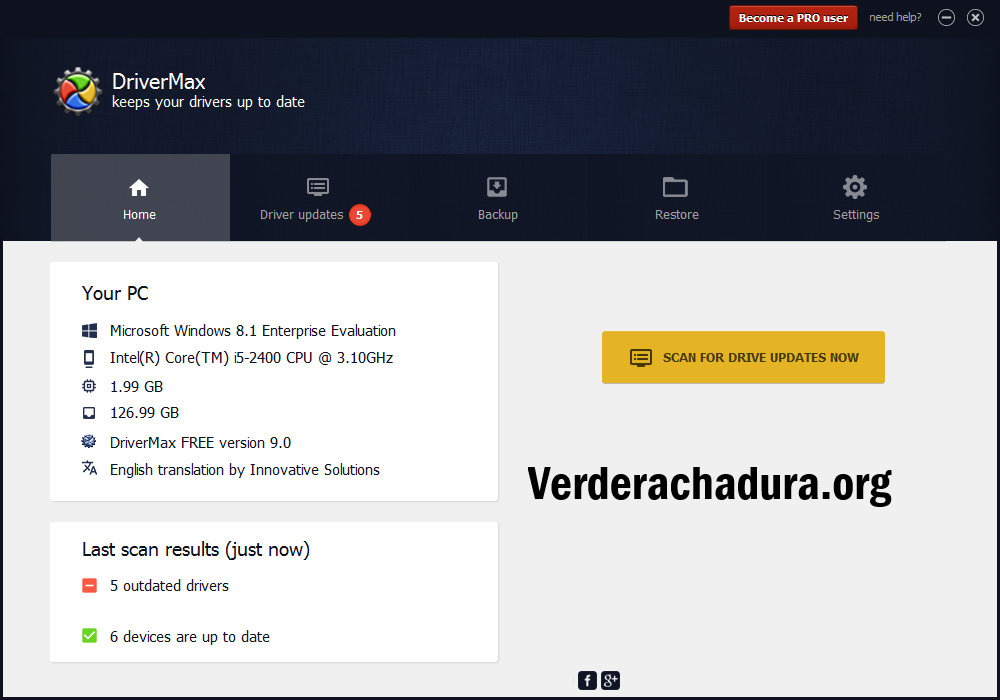
Task: Click the red 5 updates badge
Action: [360, 215]
